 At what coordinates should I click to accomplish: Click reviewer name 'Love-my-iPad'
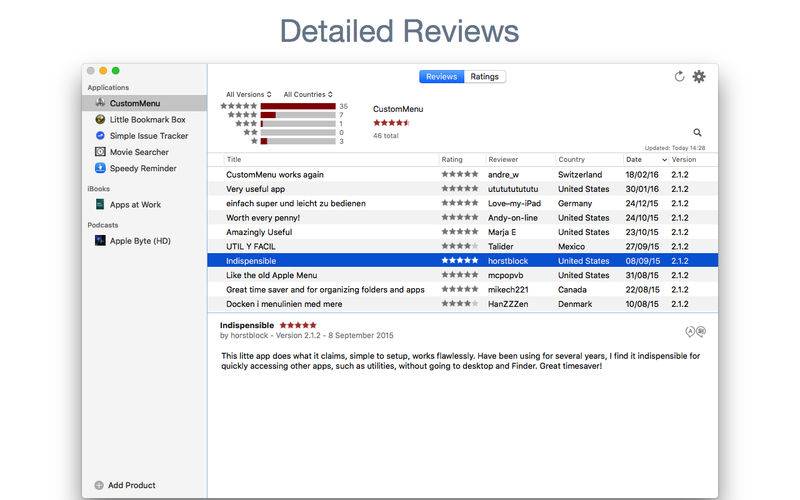[514, 203]
